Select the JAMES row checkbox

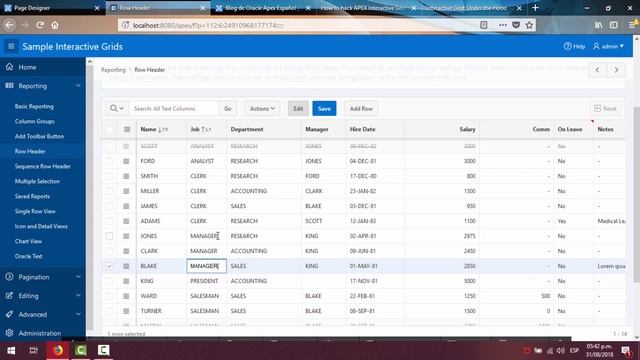coord(109,206)
